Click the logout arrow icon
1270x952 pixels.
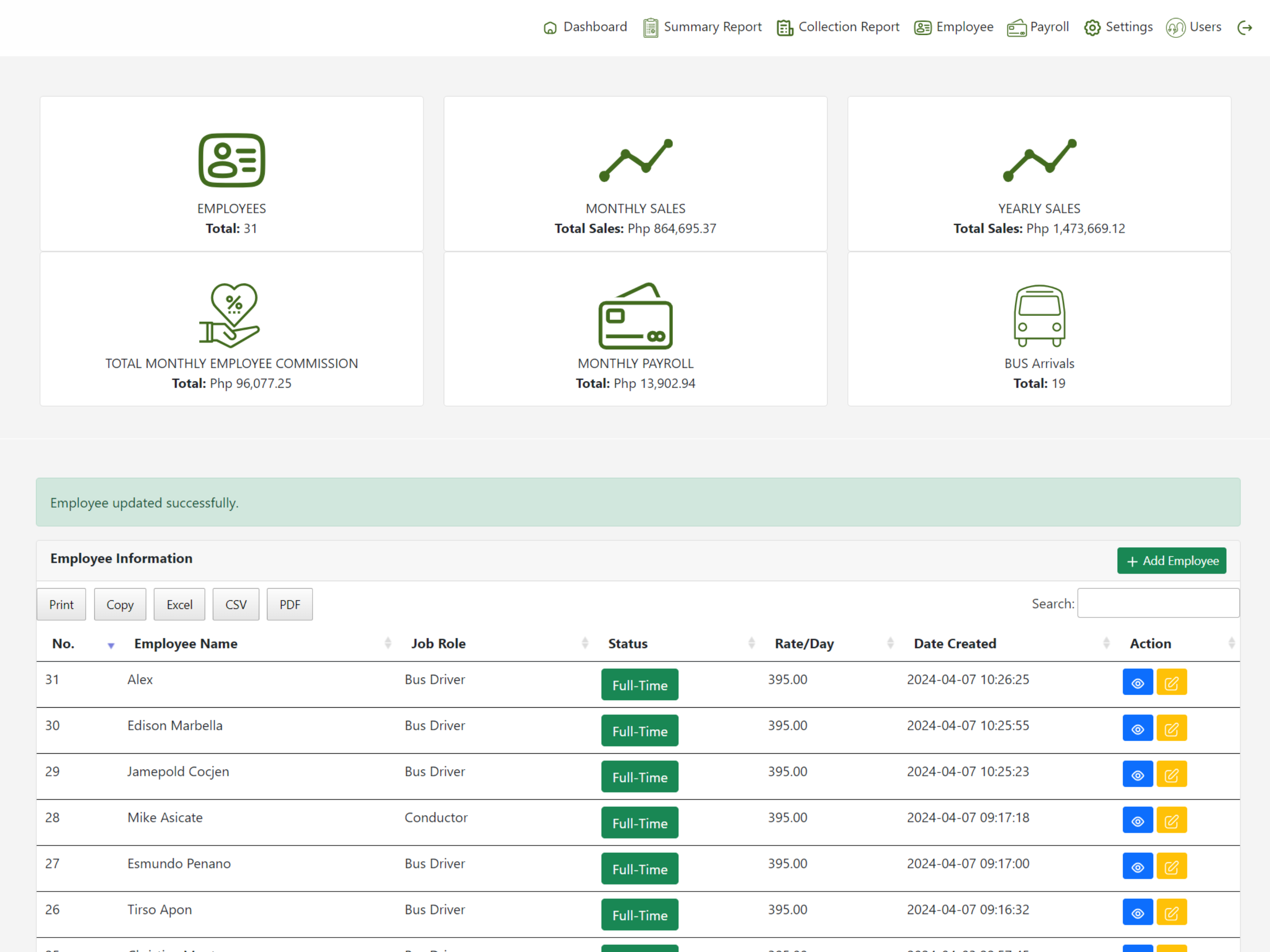(x=1244, y=27)
